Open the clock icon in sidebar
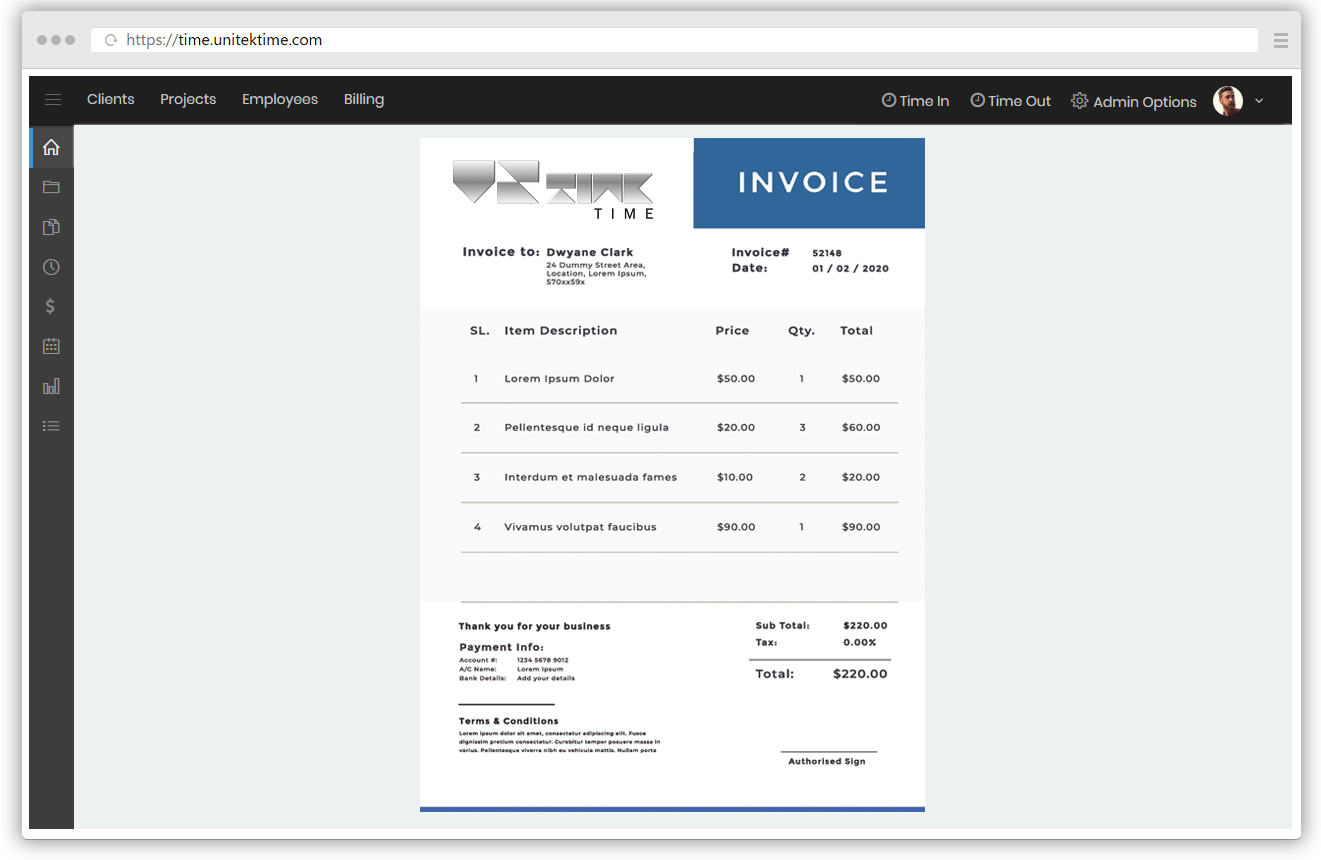Viewport: 1321px width, 860px height. coord(51,267)
